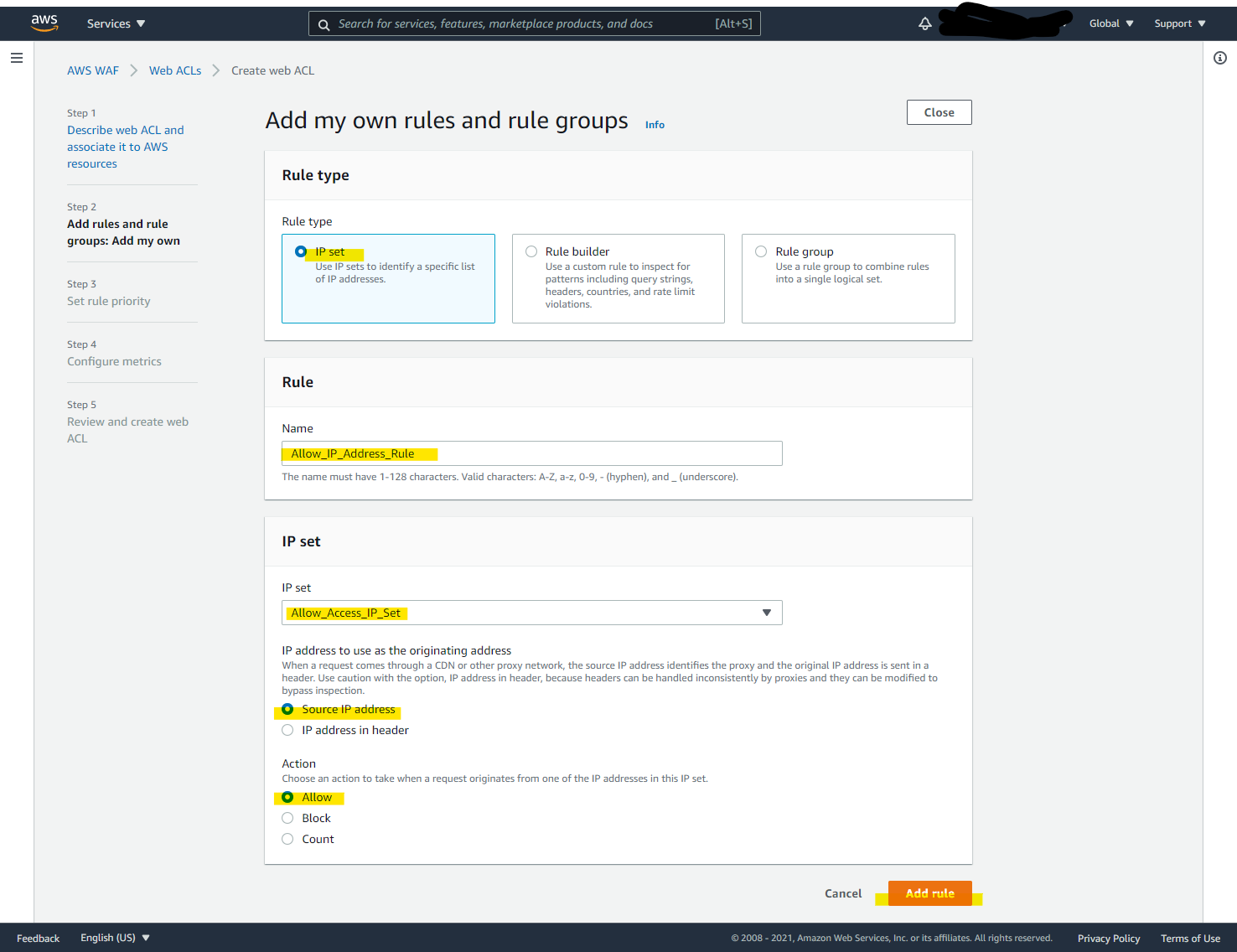Screen dimensions: 1237x952
Task: Click the Cancel button
Action: tap(843, 893)
